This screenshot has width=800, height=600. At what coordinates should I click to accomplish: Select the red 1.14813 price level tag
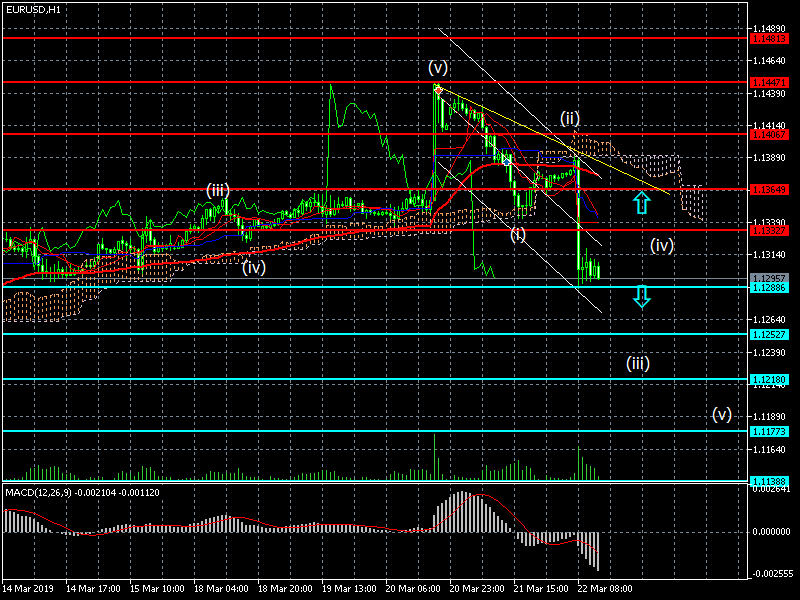point(769,39)
